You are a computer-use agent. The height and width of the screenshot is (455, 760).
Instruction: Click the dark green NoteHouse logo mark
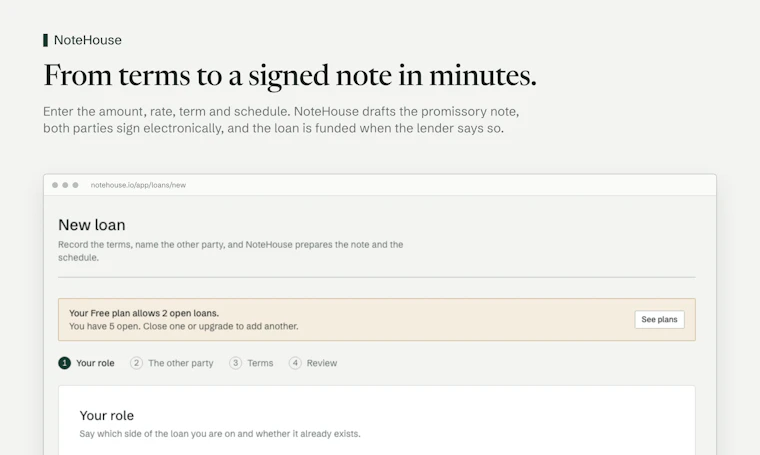click(46, 40)
